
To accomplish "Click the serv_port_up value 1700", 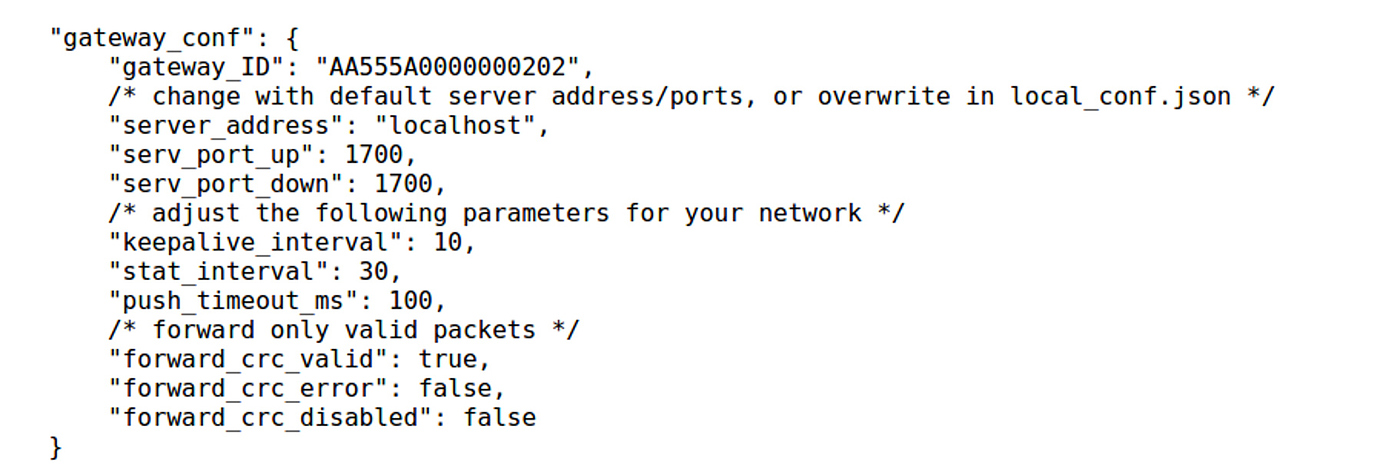I will [x=380, y=155].
